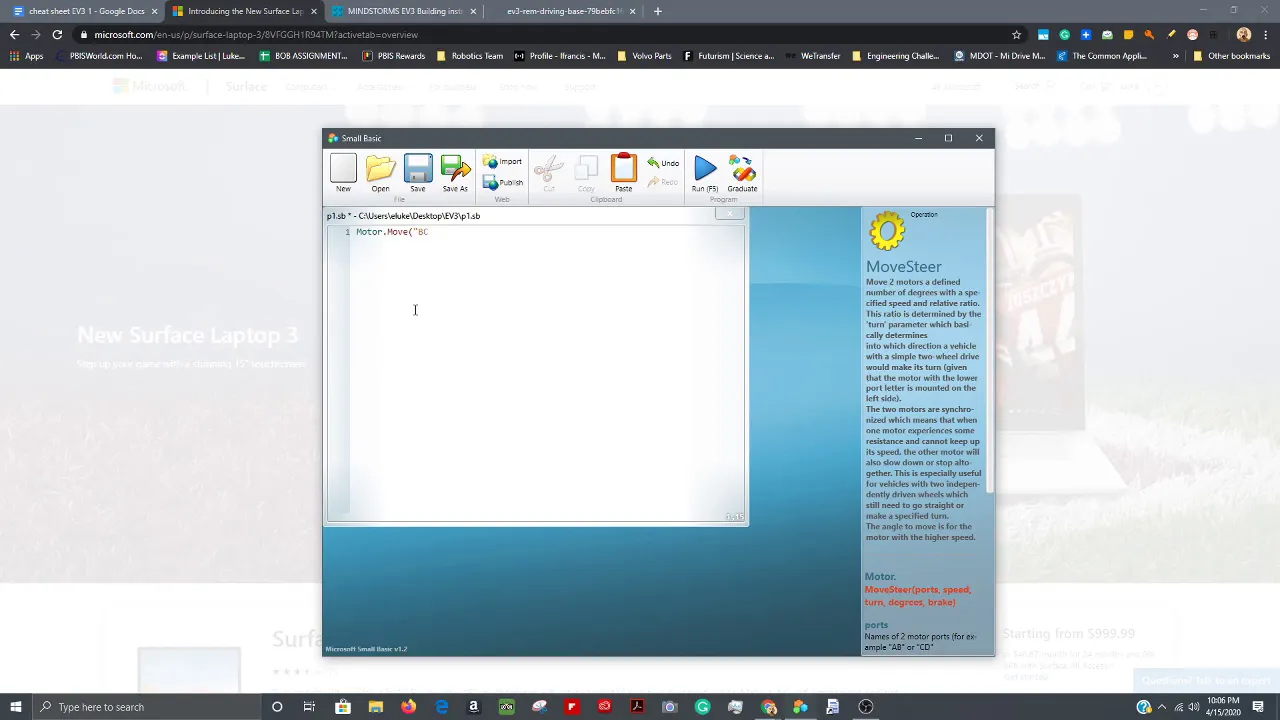Viewport: 1280px width, 720px height.
Task: Choose Save As in the toolbar
Action: point(455,174)
